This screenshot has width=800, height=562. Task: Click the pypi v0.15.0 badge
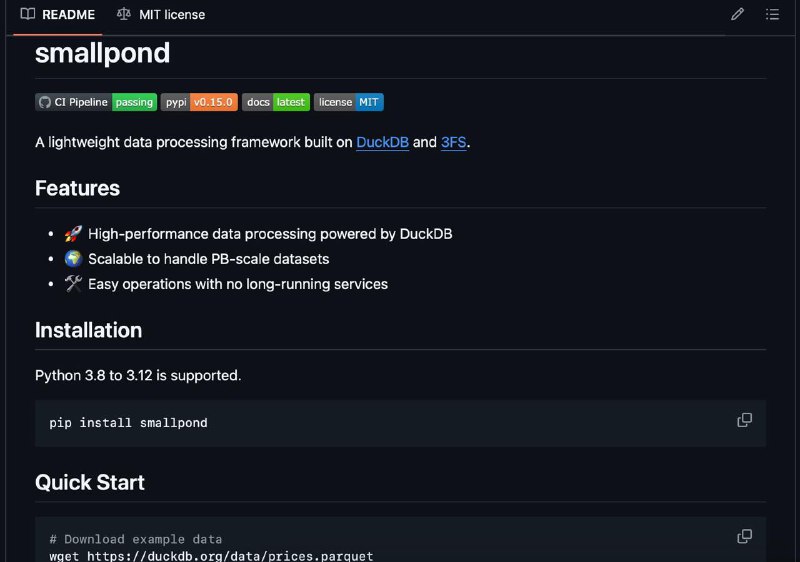pyautogui.click(x=199, y=102)
